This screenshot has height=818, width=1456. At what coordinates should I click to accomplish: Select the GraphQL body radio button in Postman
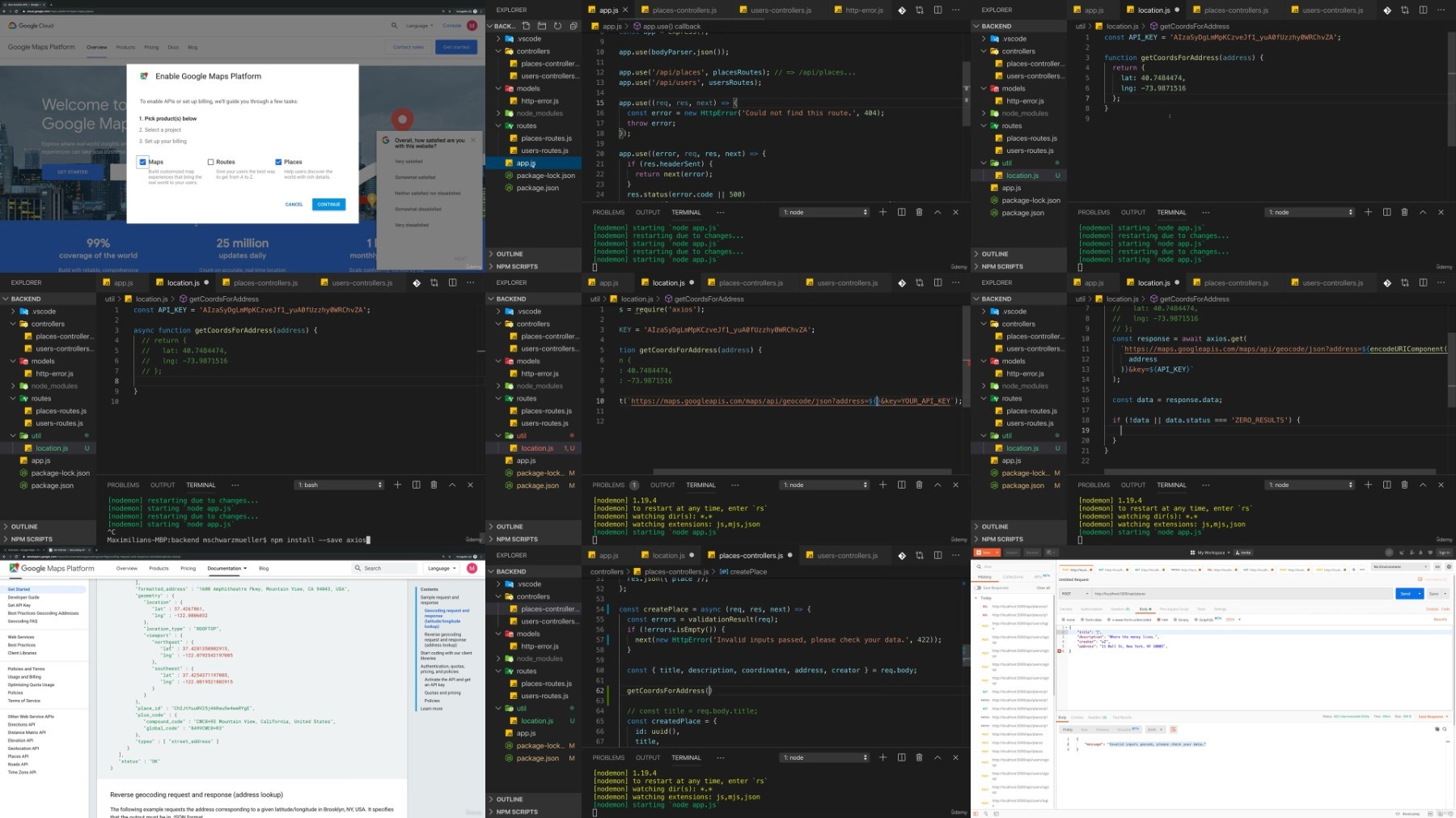[1195, 620]
